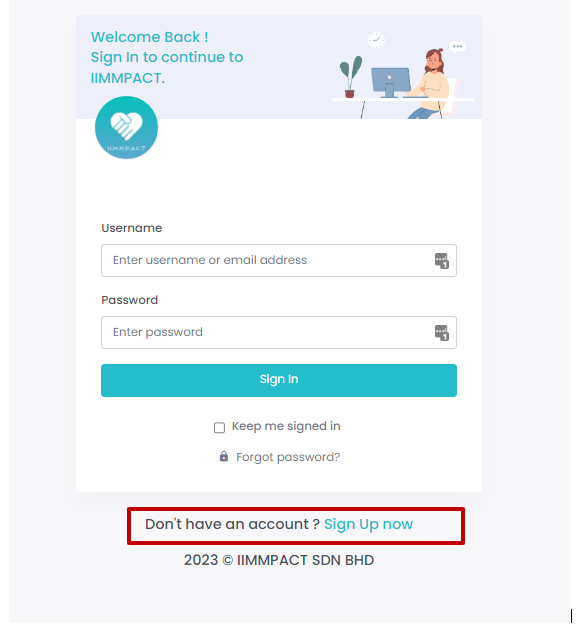Viewport: 588px width, 627px height.
Task: Click the Username field label
Action: (x=132, y=228)
